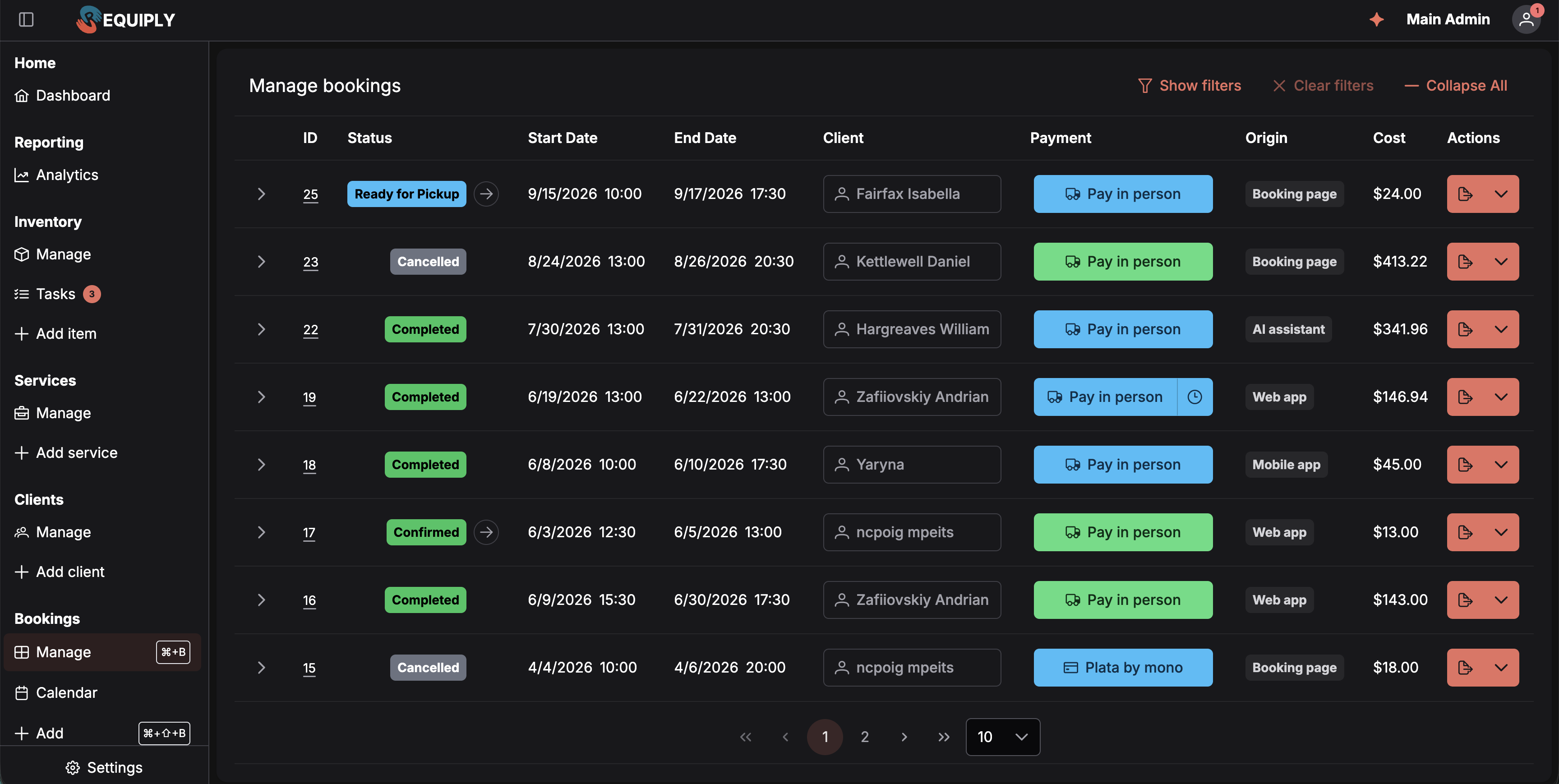Expand booking 16 row details
1559x784 pixels.
point(262,600)
